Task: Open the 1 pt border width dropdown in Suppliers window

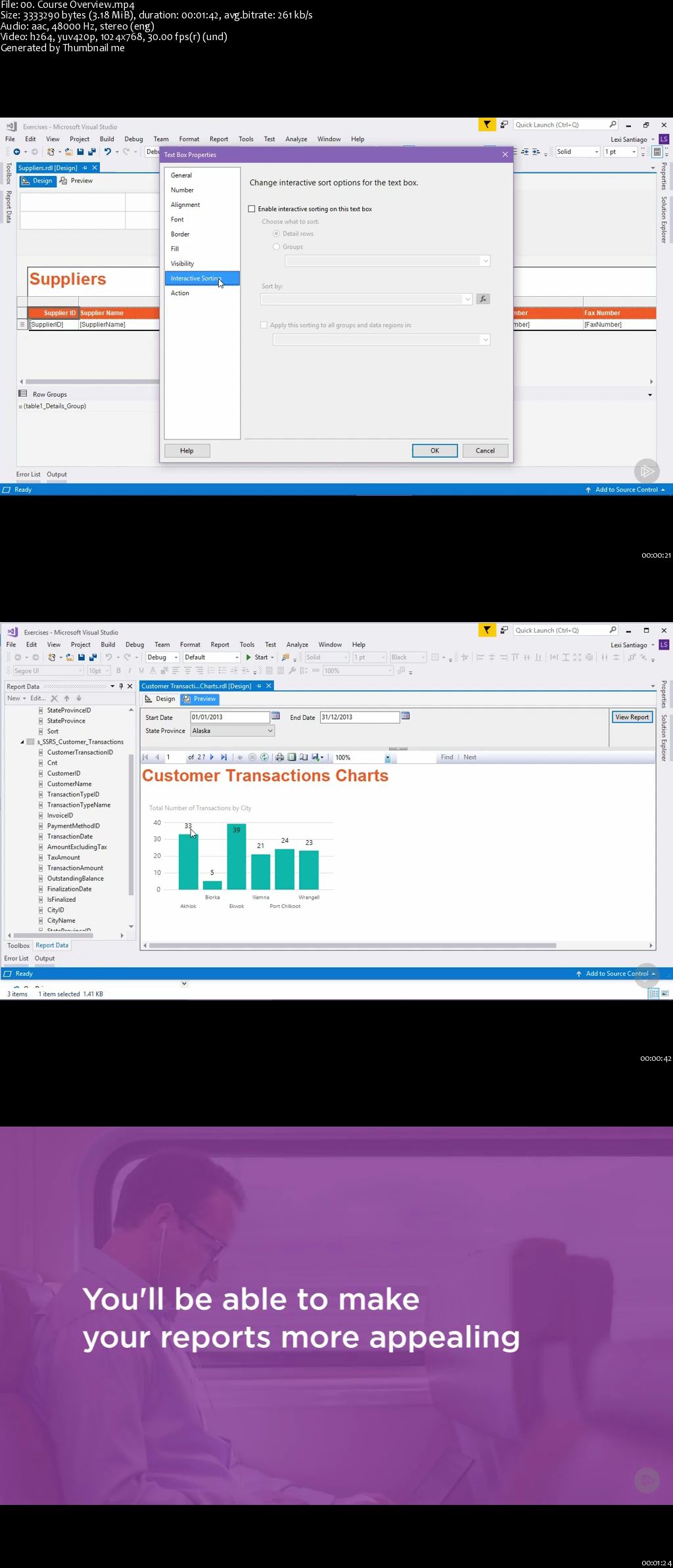Action: [620, 152]
